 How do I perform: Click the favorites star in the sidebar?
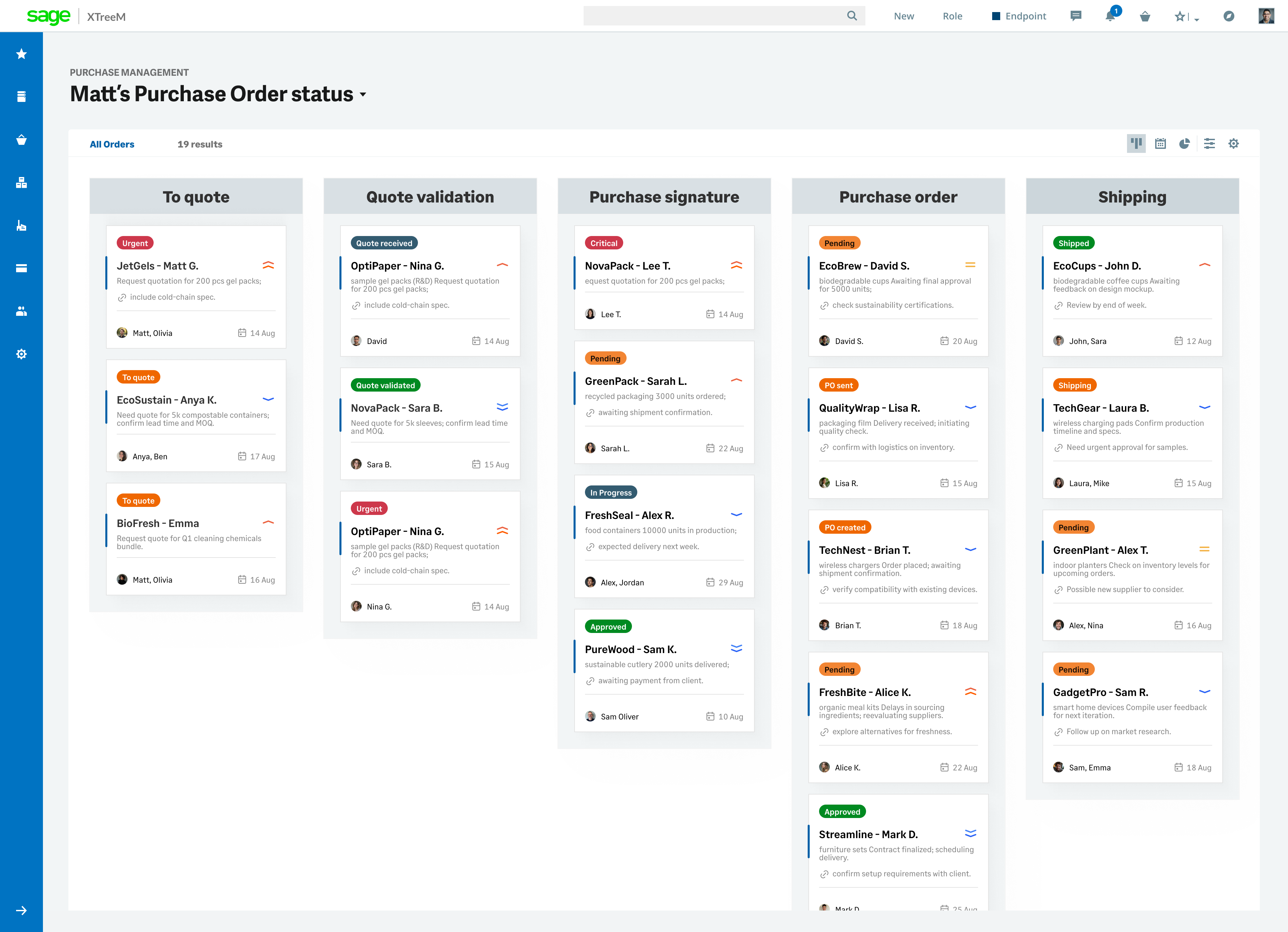[21, 53]
